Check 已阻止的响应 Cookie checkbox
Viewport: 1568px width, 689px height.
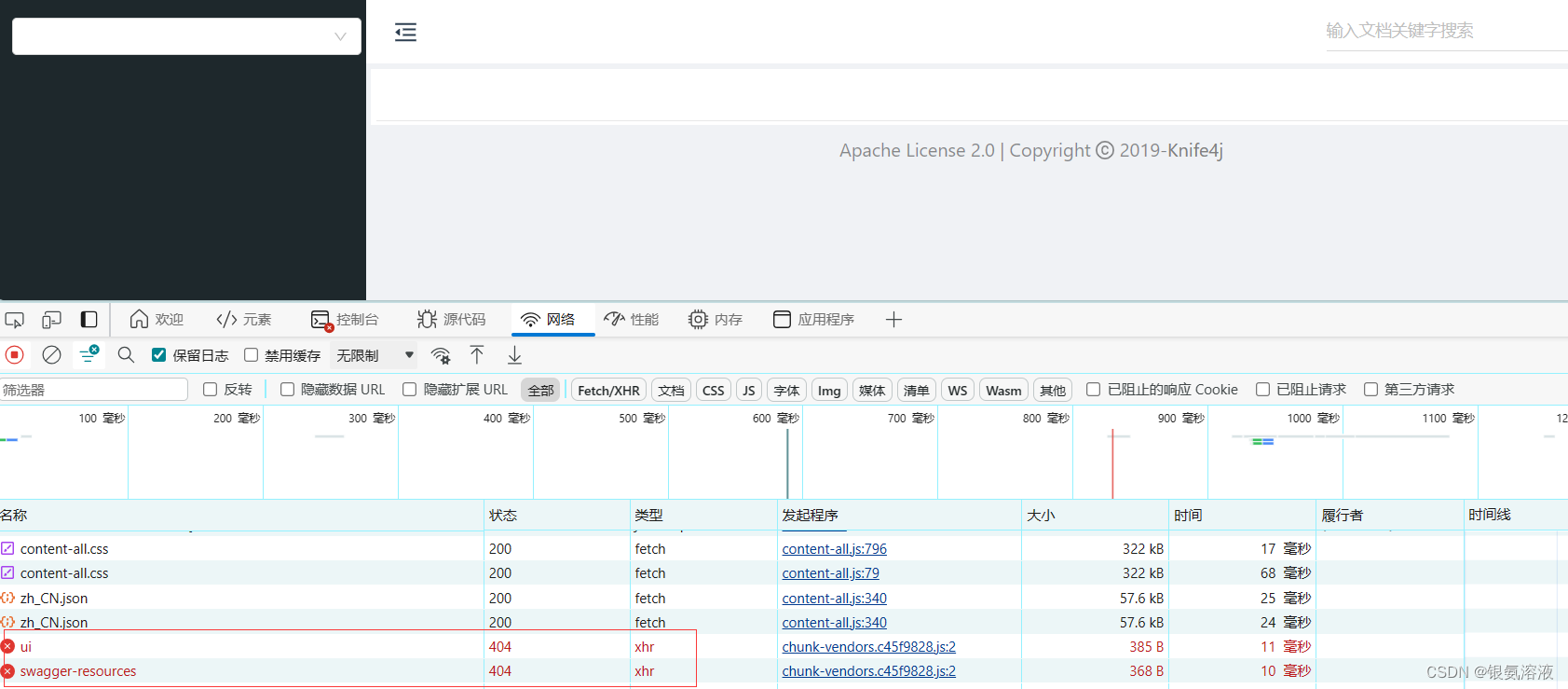point(1094,390)
